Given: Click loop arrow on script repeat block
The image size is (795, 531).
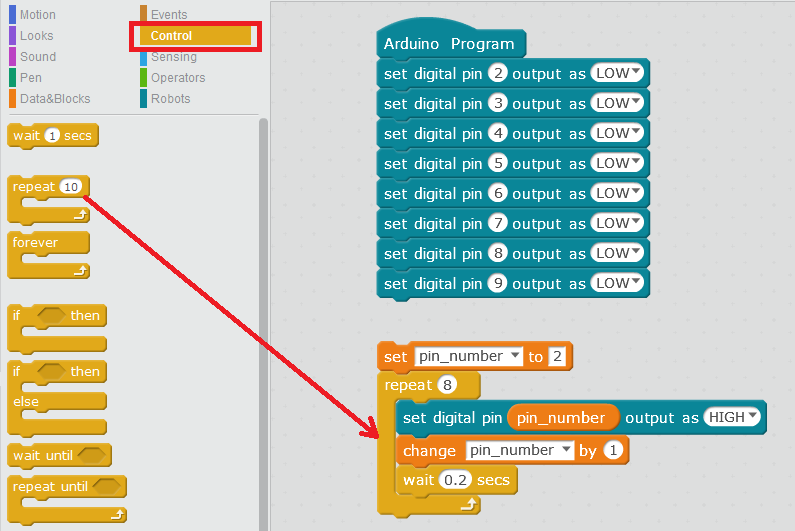Looking at the screenshot, I should pos(469,504).
